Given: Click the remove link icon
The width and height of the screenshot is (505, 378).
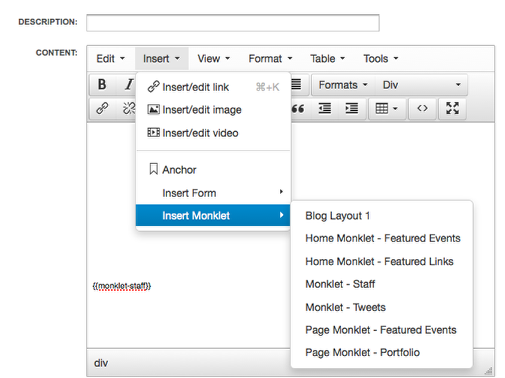Looking at the screenshot, I should (128, 108).
